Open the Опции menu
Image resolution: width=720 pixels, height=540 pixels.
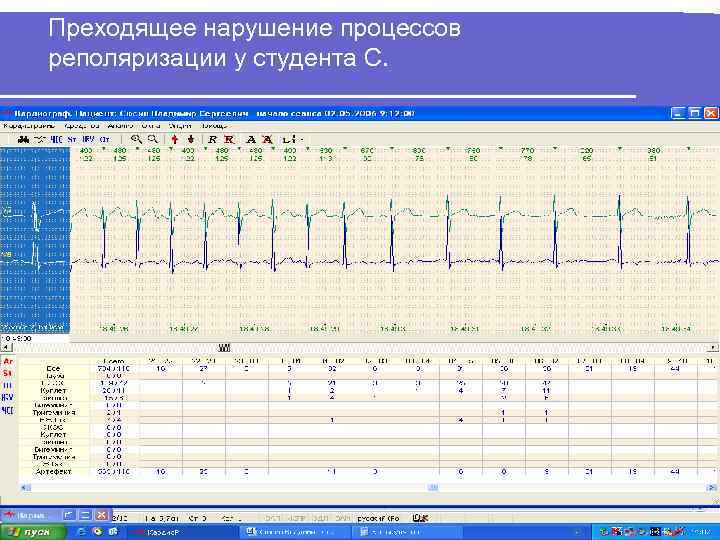180,125
